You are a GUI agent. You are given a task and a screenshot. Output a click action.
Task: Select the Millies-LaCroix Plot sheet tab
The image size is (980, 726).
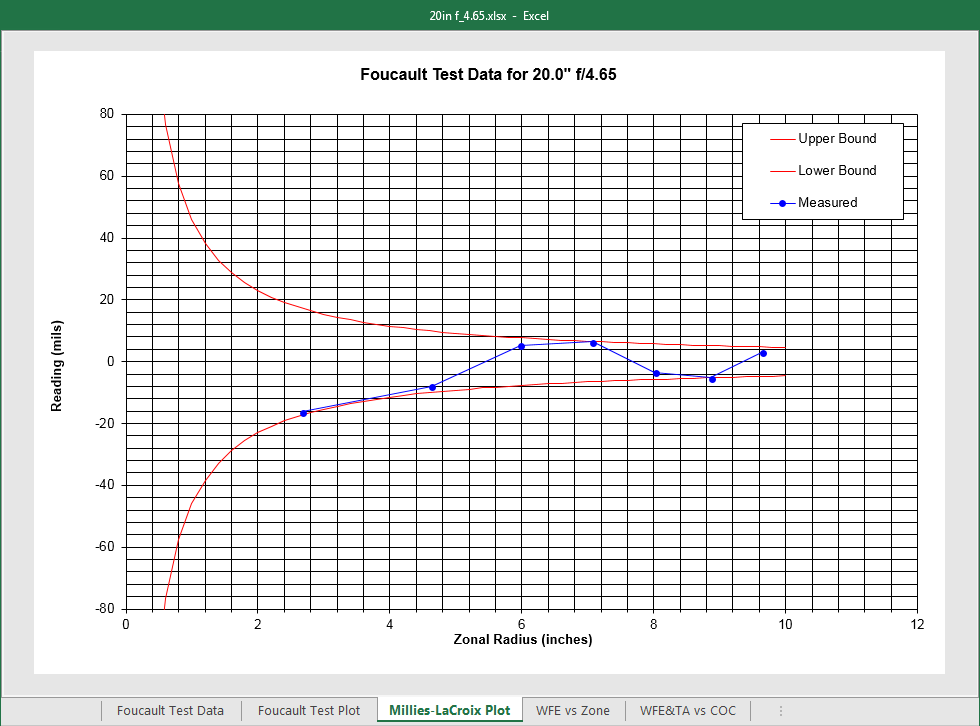(450, 710)
